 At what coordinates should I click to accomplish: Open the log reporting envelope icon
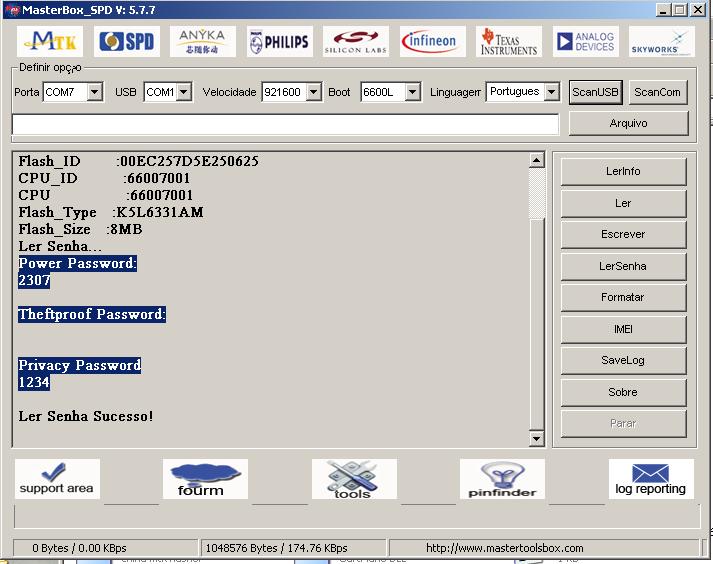(x=651, y=479)
